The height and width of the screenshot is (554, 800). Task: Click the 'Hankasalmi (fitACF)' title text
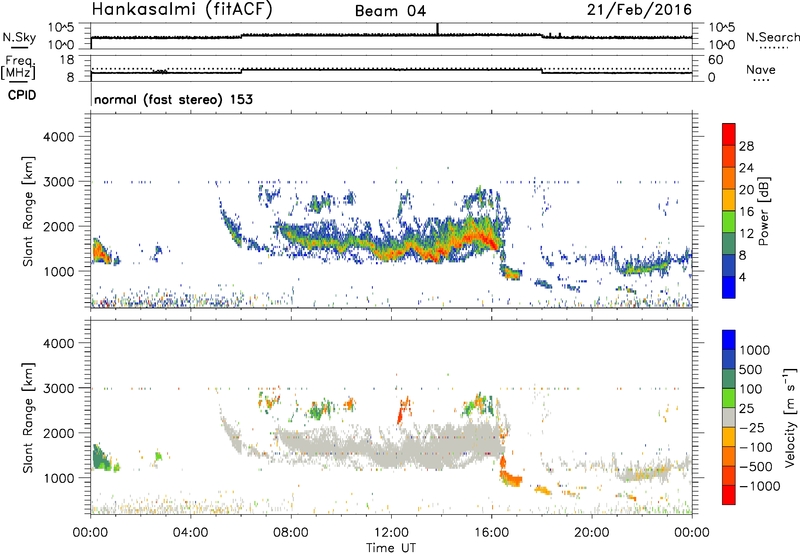point(182,9)
